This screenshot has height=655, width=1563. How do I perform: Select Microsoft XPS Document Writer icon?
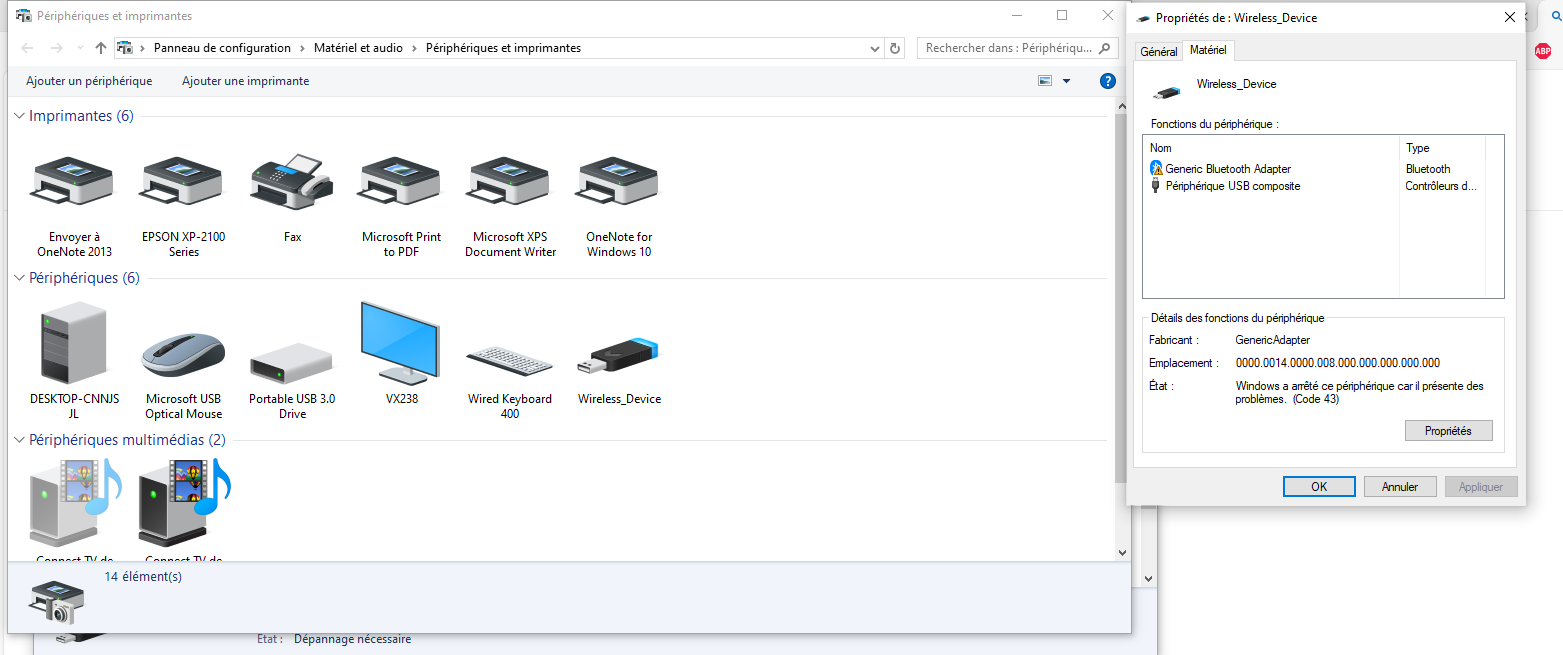tap(510, 181)
